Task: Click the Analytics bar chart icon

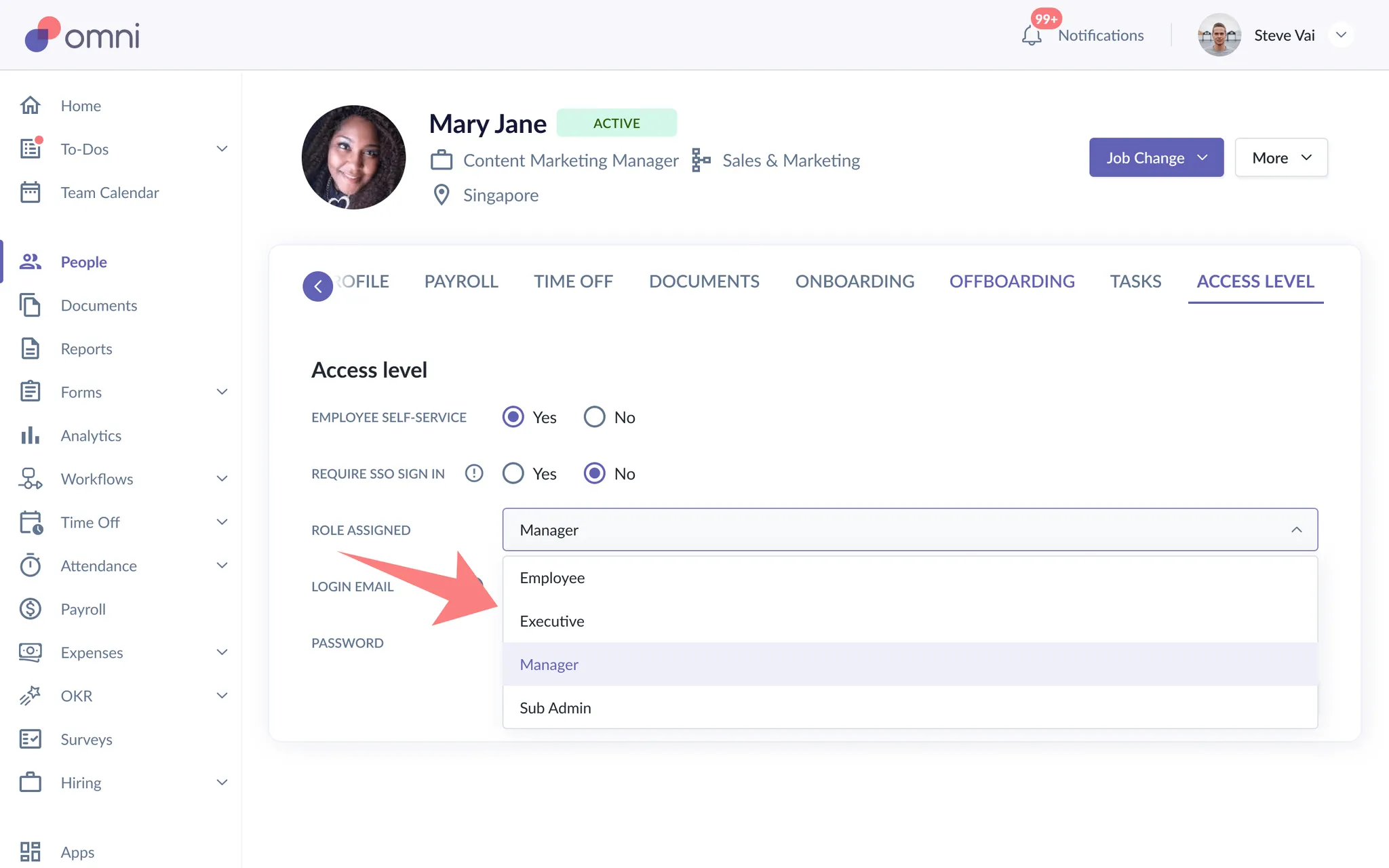Action: point(31,435)
